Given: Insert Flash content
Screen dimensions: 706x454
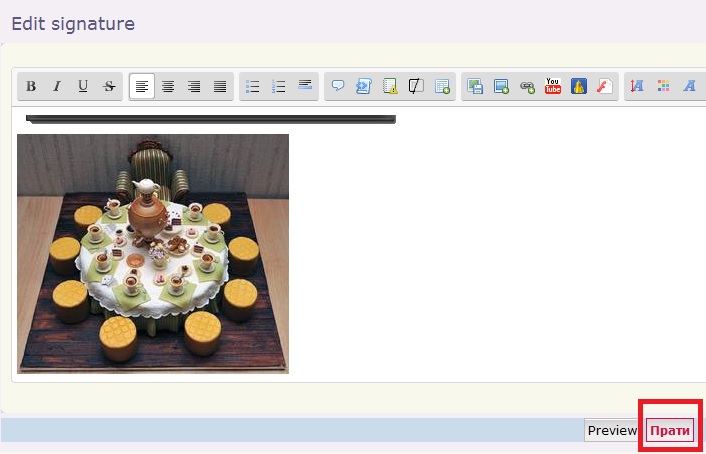Looking at the screenshot, I should click(x=605, y=86).
